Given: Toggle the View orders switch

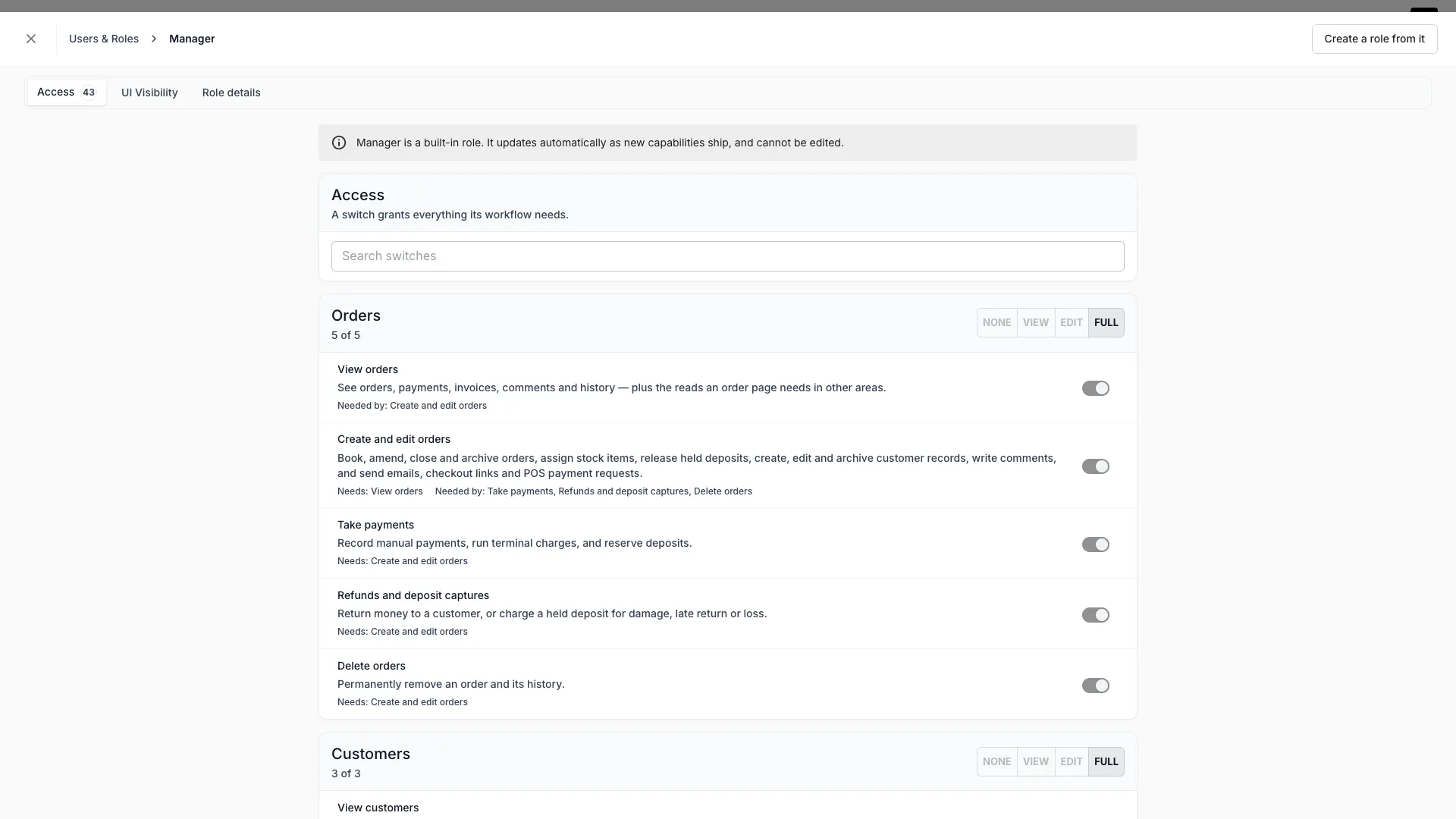Looking at the screenshot, I should (1095, 388).
